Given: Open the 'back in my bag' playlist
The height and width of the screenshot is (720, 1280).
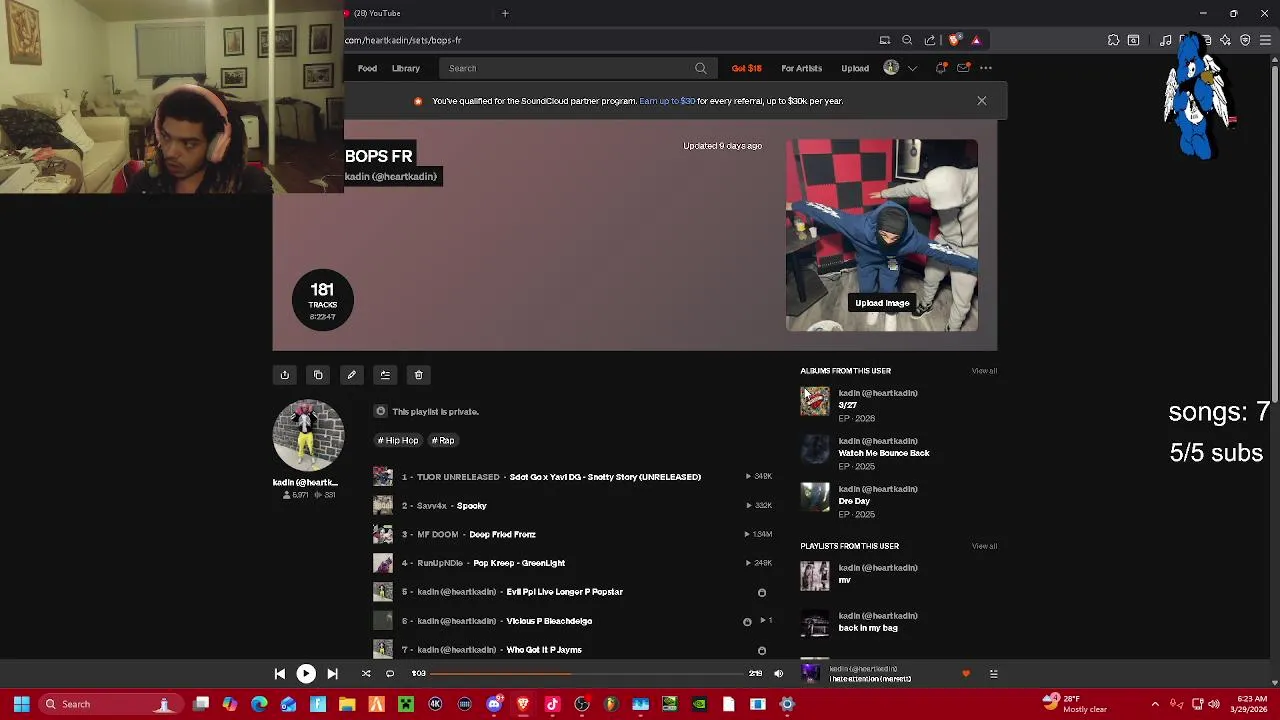Looking at the screenshot, I should tap(868, 628).
